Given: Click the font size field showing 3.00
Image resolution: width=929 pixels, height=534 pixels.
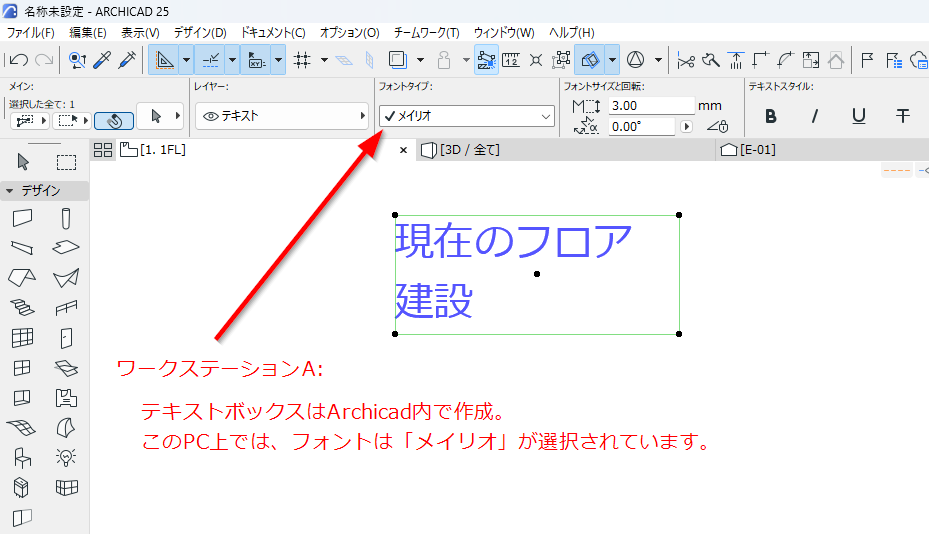Looking at the screenshot, I should 651,105.
